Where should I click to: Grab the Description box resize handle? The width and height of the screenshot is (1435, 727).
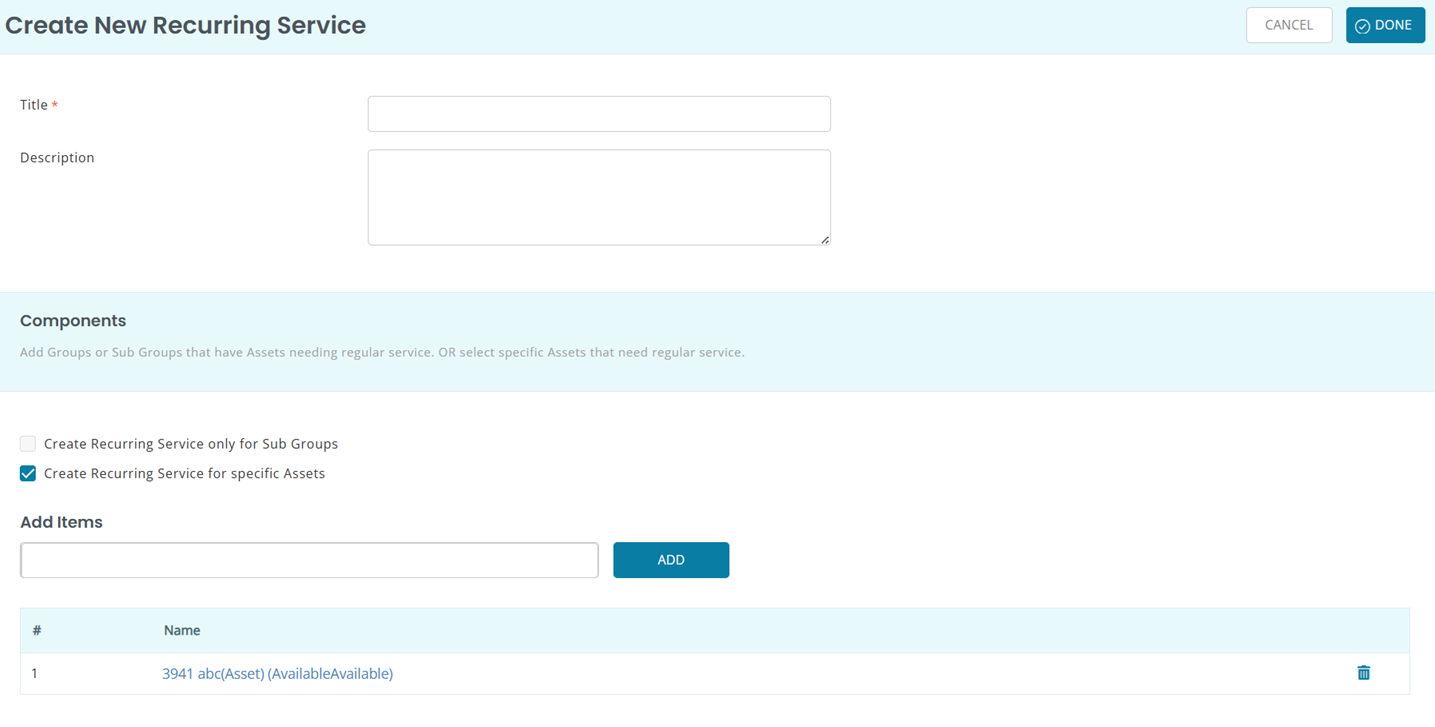click(824, 239)
